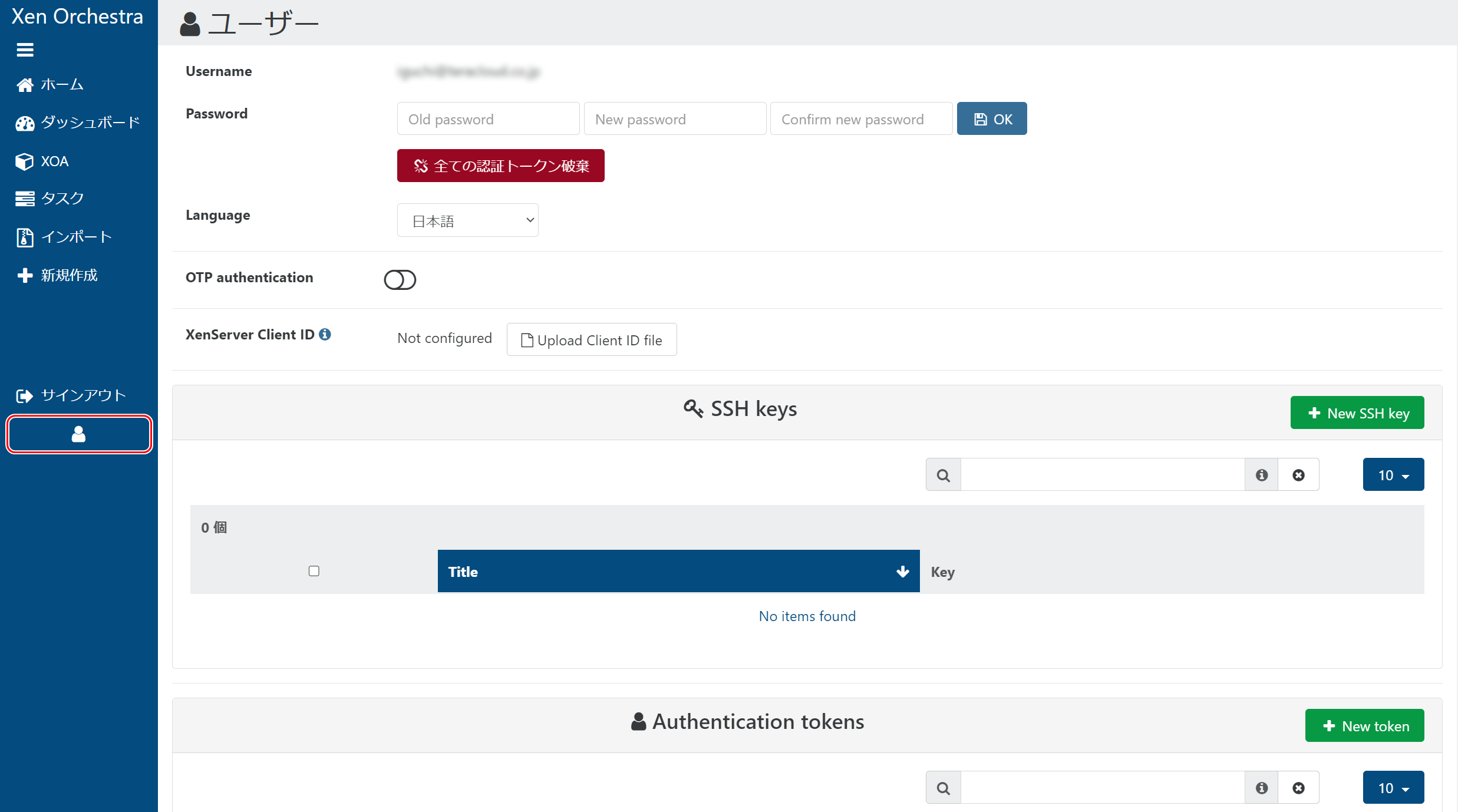Click tokens search magnifier icon
The height and width of the screenshot is (812, 1458).
click(944, 788)
